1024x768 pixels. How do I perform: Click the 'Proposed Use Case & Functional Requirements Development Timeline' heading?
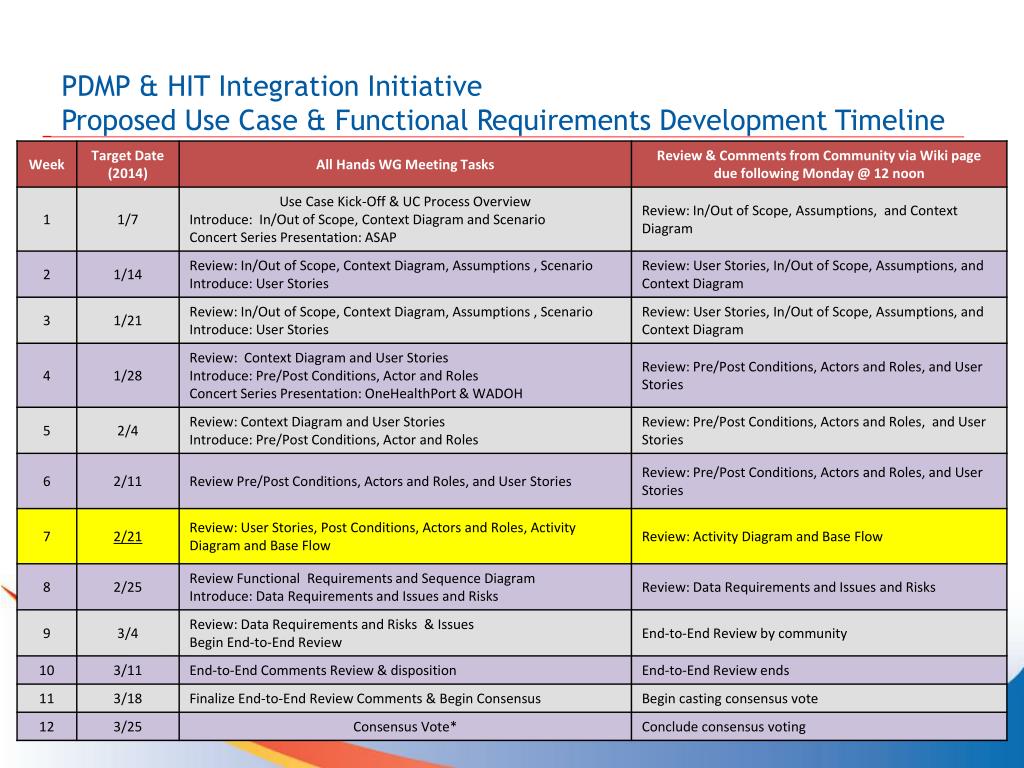503,121
